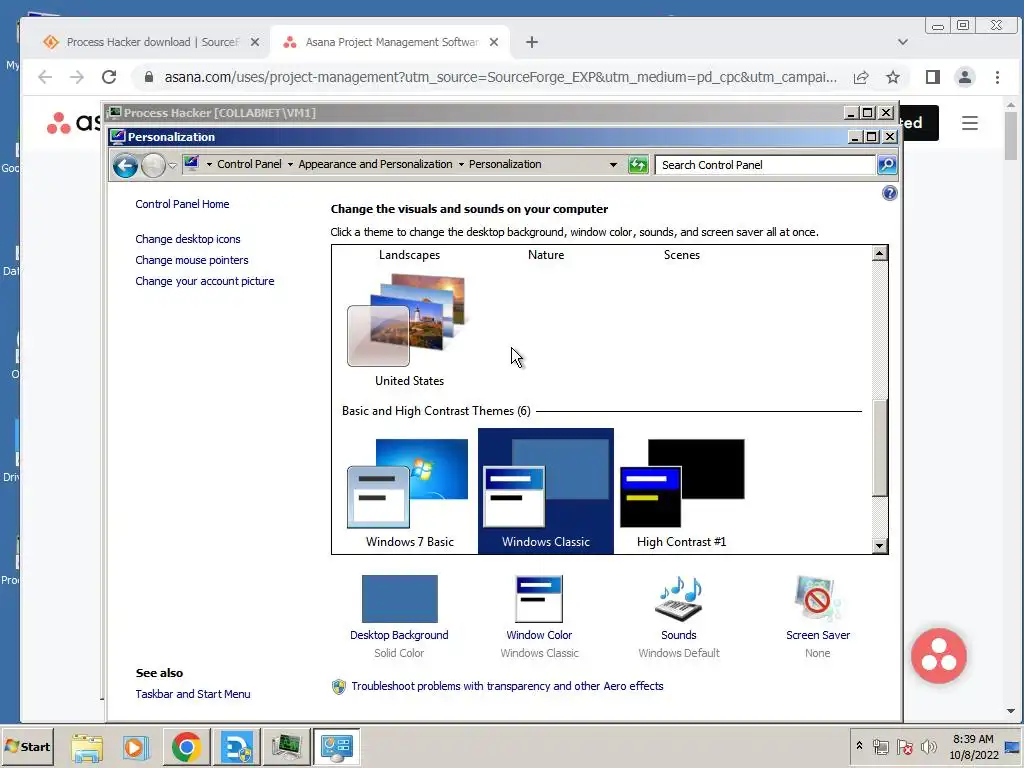Open Control Panel help icon
Image resolution: width=1024 pixels, height=768 pixels.
point(889,193)
